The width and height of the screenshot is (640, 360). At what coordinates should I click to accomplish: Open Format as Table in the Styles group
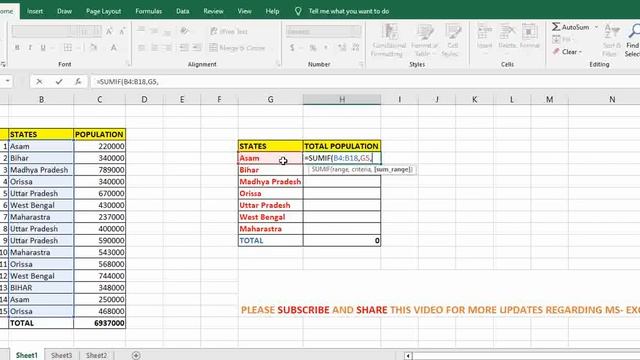pos(424,40)
